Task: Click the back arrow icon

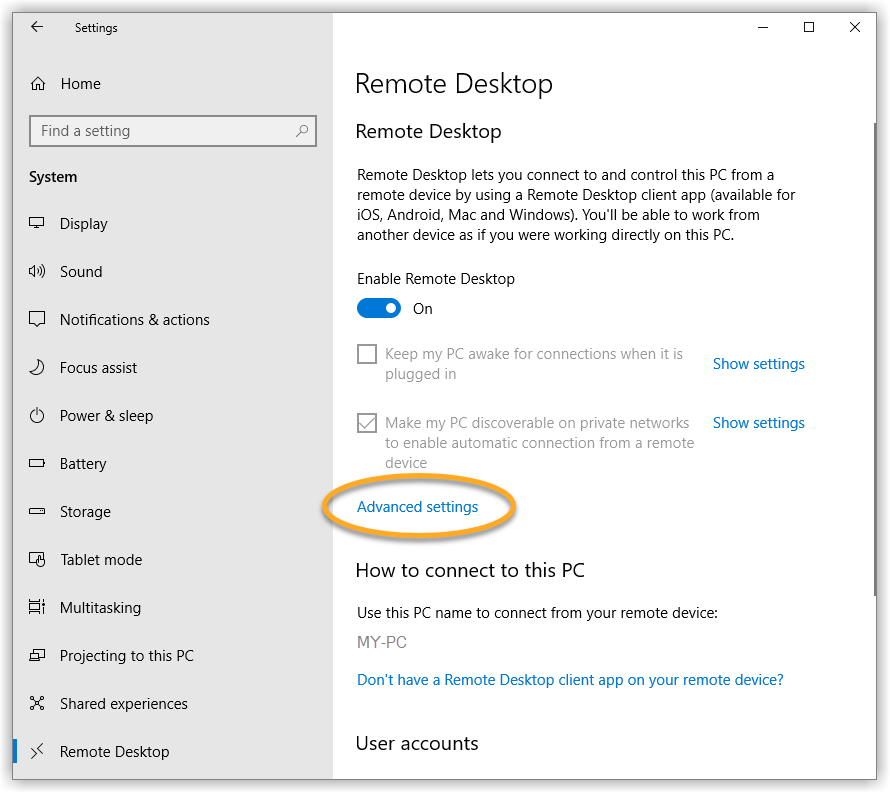Action: click(x=37, y=27)
